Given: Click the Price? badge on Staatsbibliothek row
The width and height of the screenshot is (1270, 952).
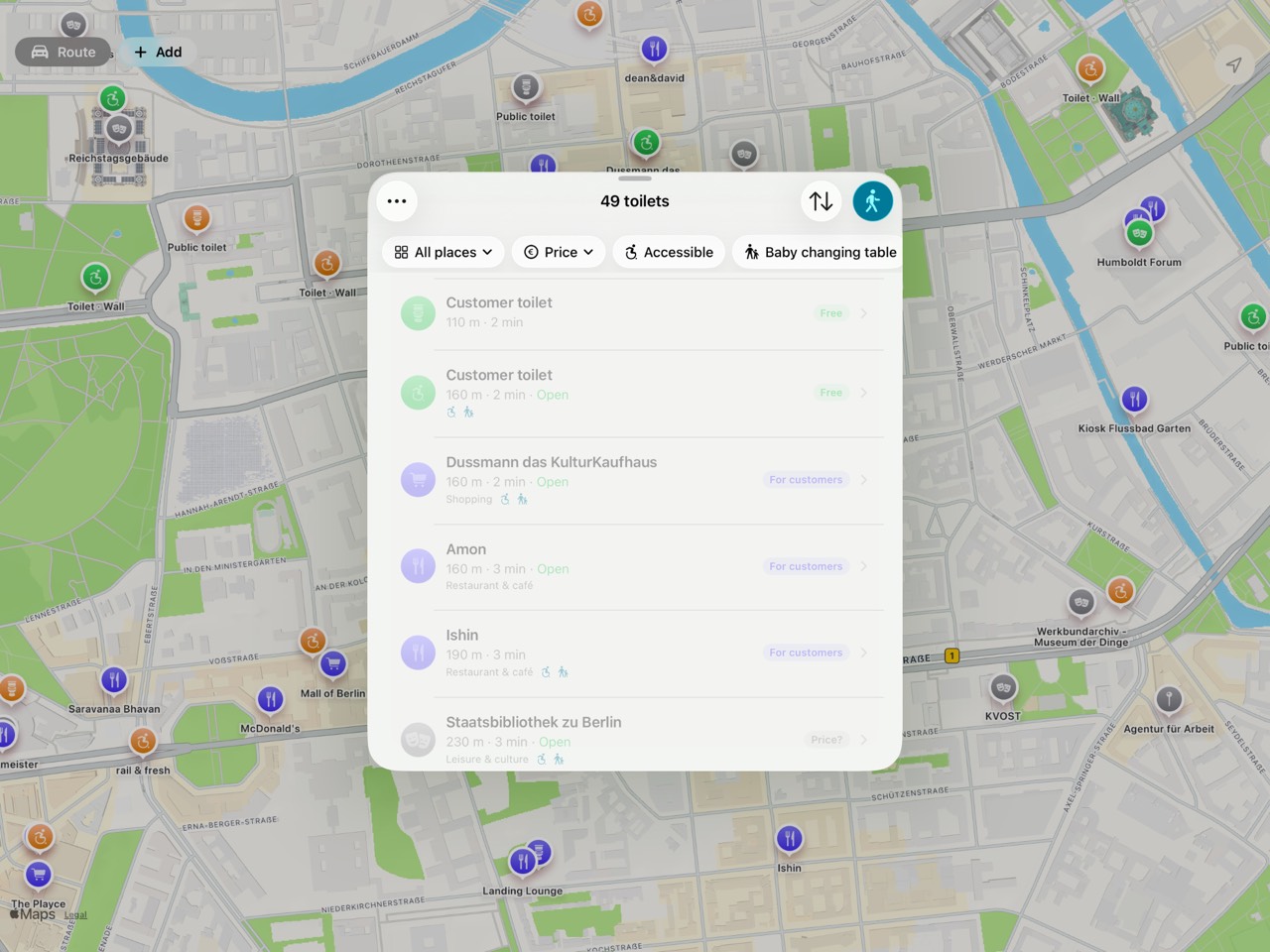Looking at the screenshot, I should pos(826,740).
